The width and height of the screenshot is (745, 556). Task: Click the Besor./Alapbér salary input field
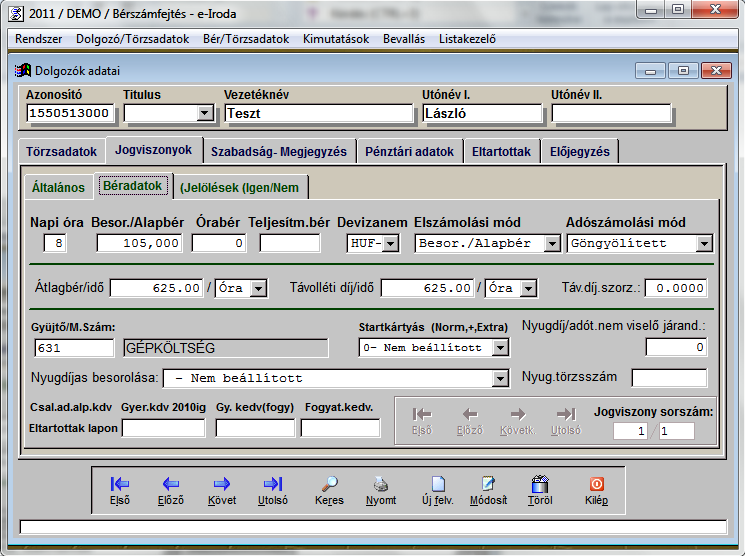(x=137, y=243)
